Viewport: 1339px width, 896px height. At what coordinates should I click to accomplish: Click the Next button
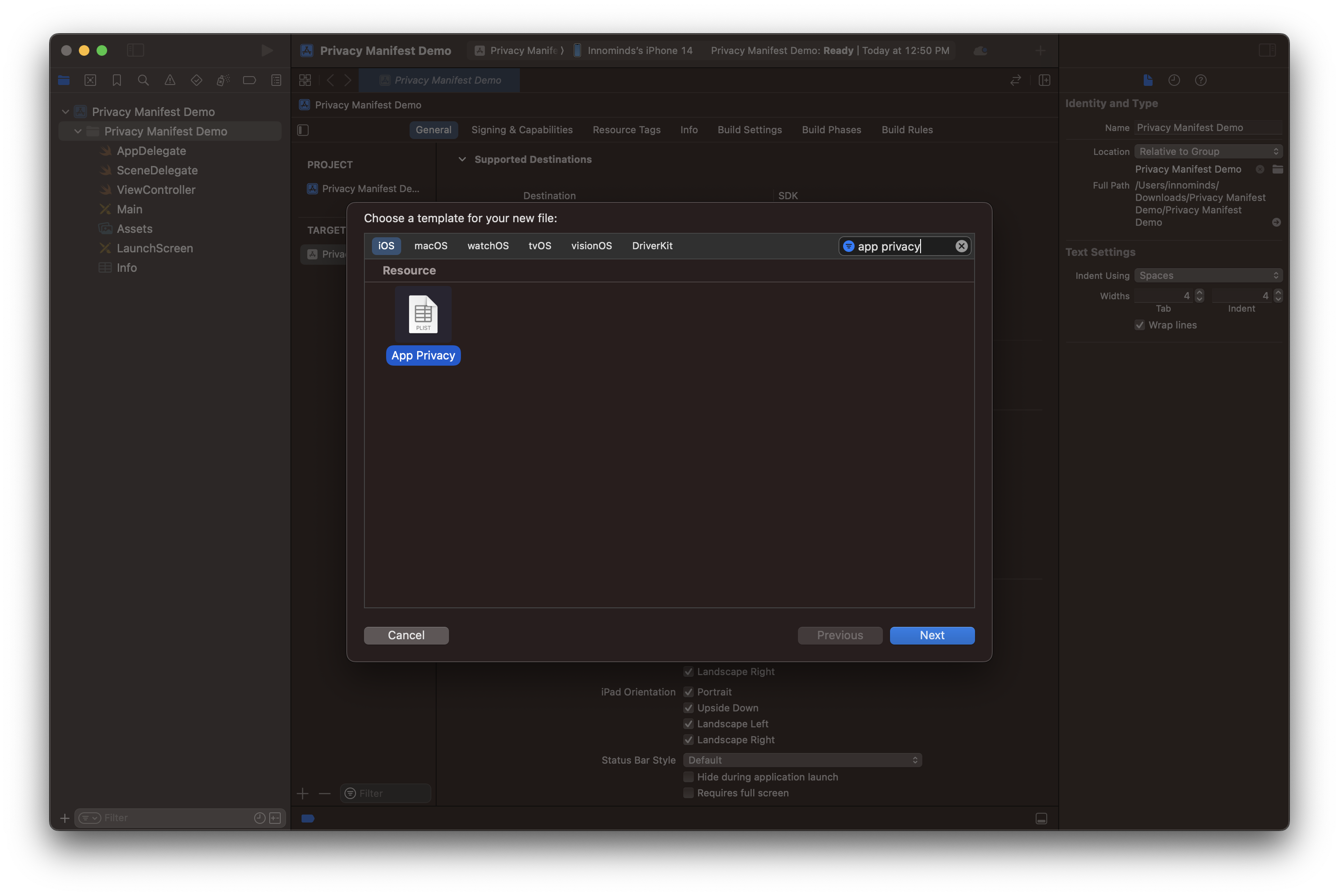coord(932,635)
